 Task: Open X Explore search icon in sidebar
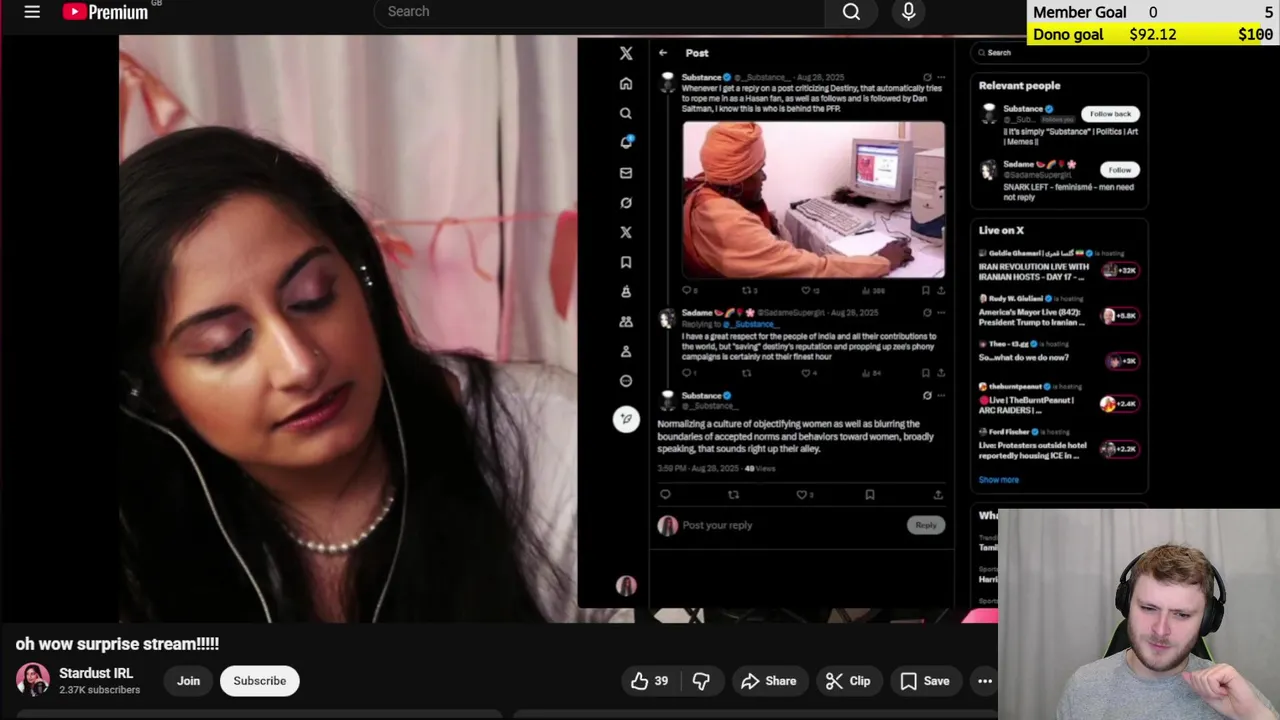click(x=626, y=113)
